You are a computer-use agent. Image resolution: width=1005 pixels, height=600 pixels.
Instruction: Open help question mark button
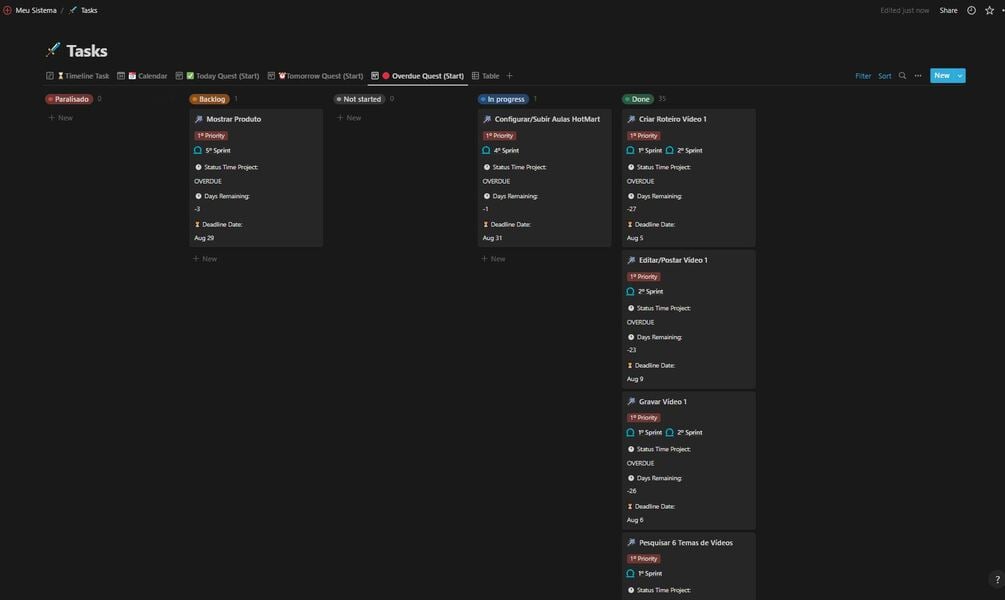(x=997, y=579)
